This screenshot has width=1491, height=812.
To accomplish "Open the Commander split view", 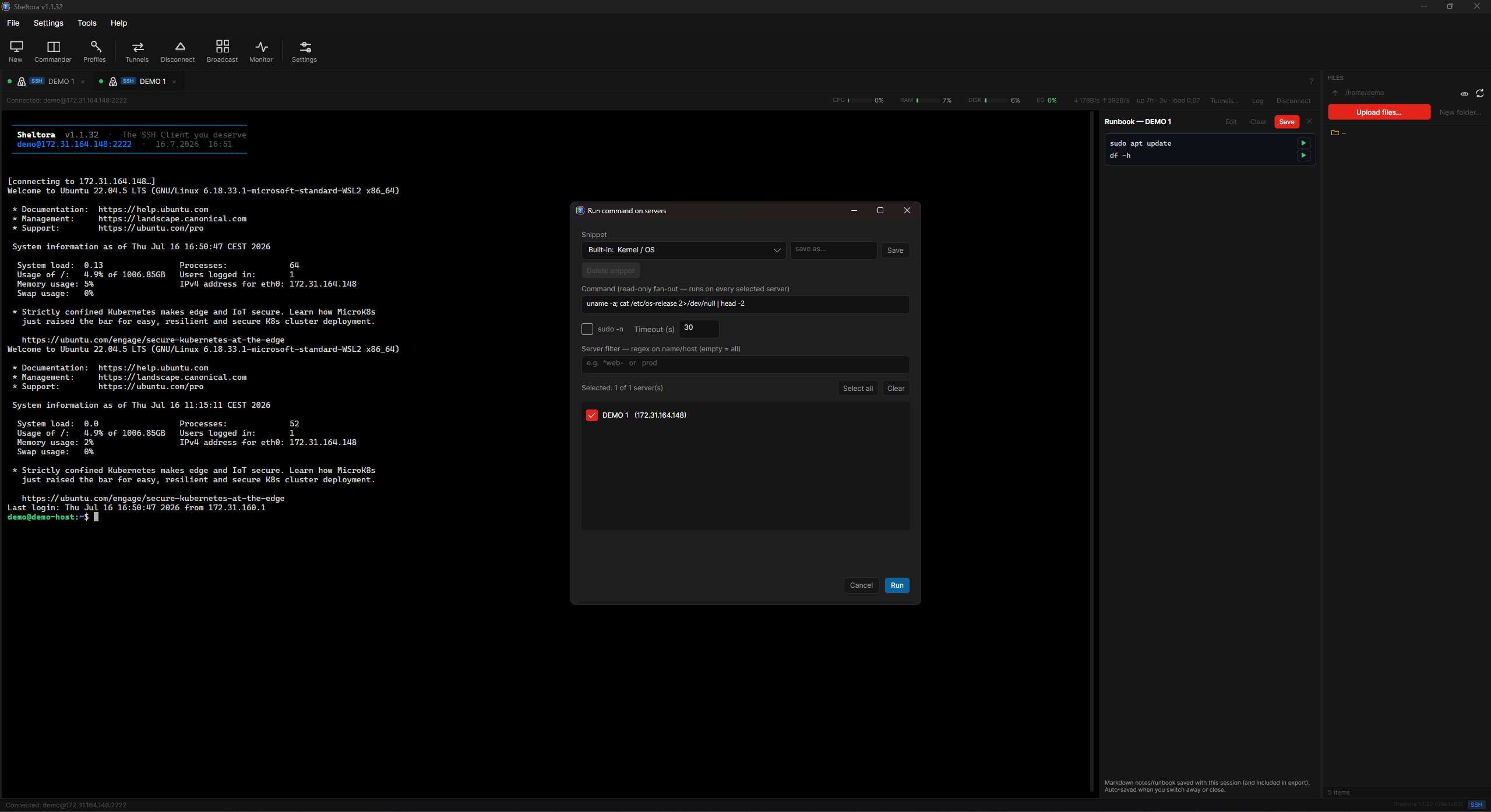I will [53, 51].
